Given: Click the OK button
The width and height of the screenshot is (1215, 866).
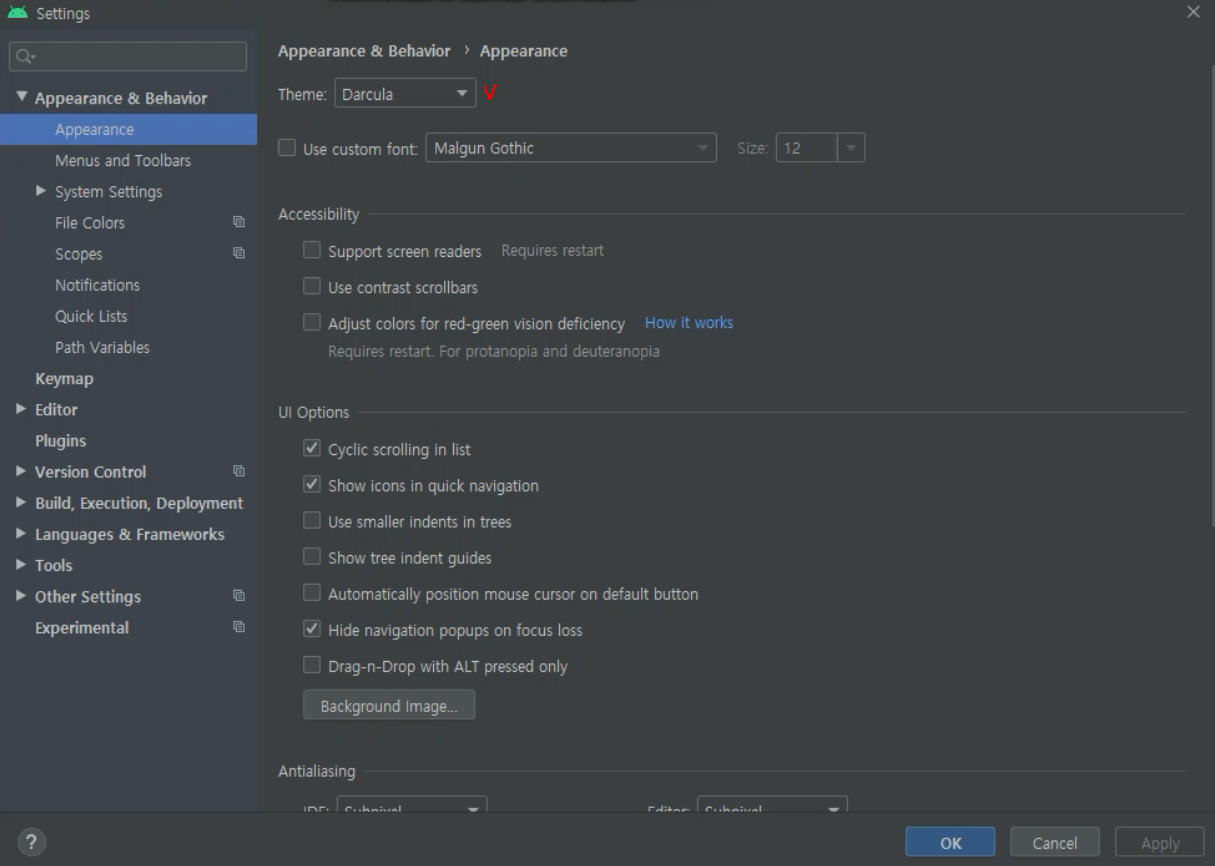Looking at the screenshot, I should 950,842.
